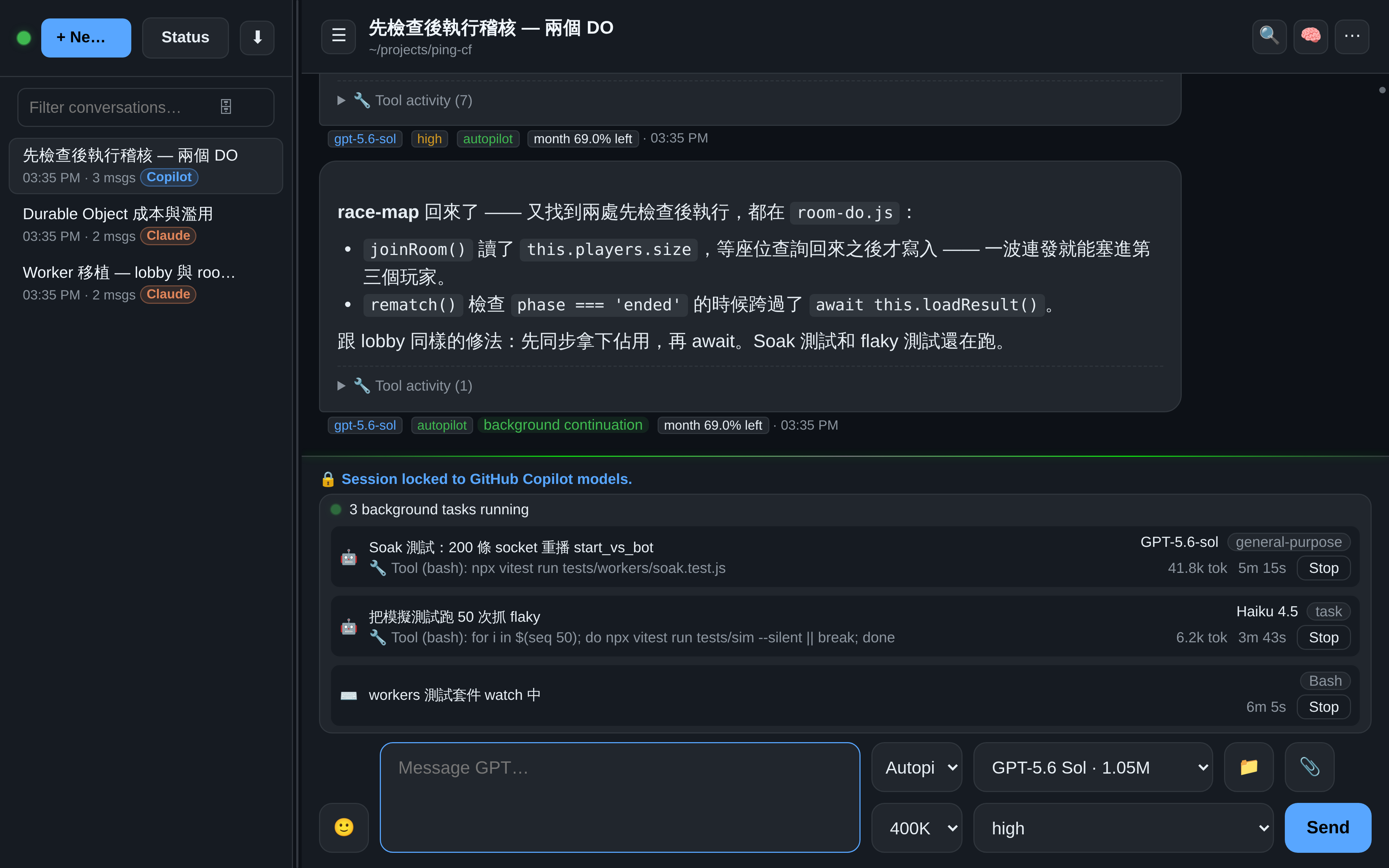Viewport: 1389px width, 868px height.
Task: Click the Send button
Action: [1328, 827]
